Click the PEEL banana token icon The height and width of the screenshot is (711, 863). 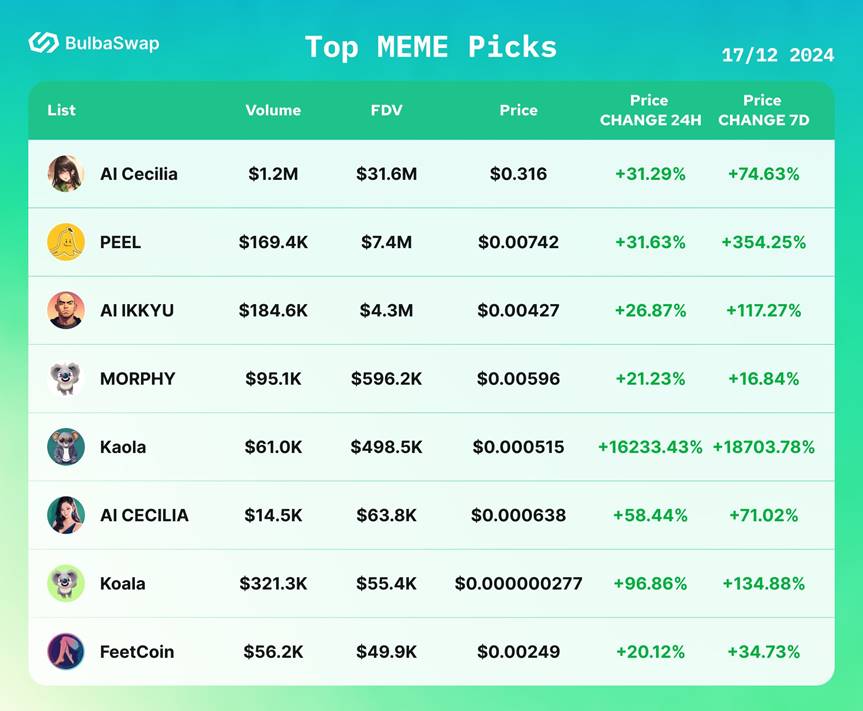66,242
